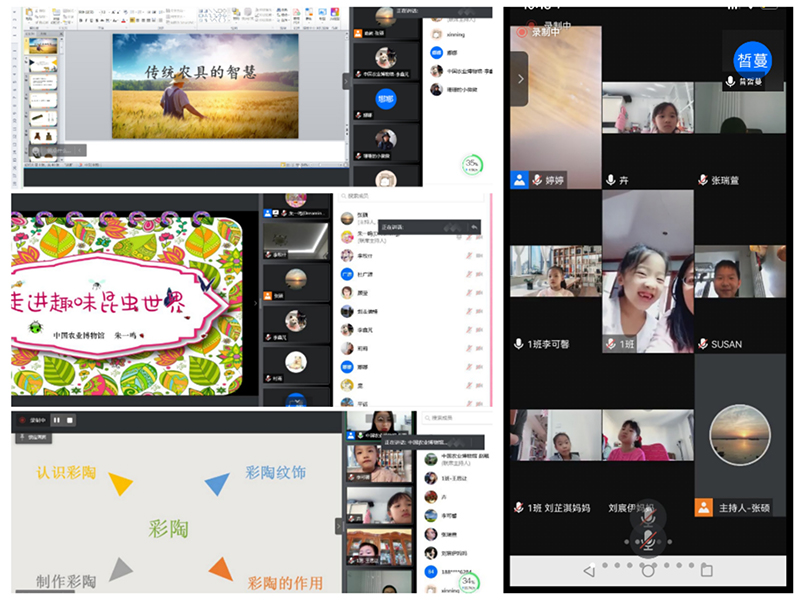Tap the 录制中 recording indicator on phone
The width and height of the screenshot is (800, 600).
click(539, 32)
